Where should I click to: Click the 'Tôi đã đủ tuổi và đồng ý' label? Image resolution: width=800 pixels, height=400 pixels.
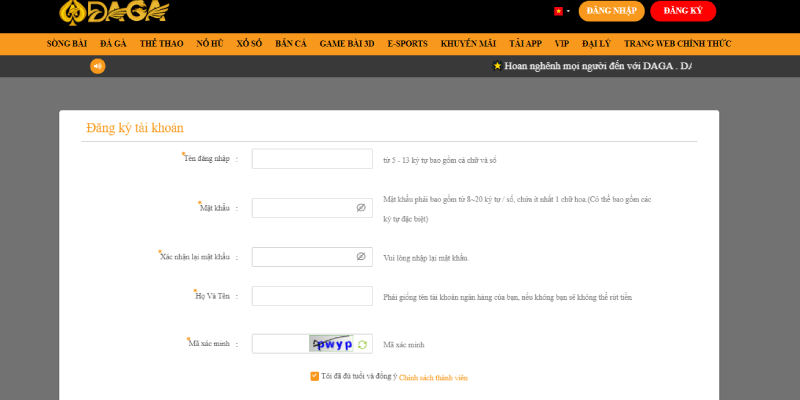pos(359,377)
